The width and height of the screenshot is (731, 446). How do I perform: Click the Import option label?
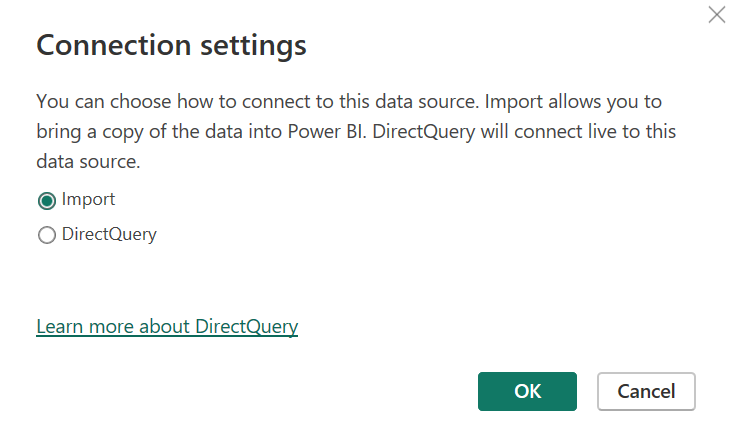88,199
